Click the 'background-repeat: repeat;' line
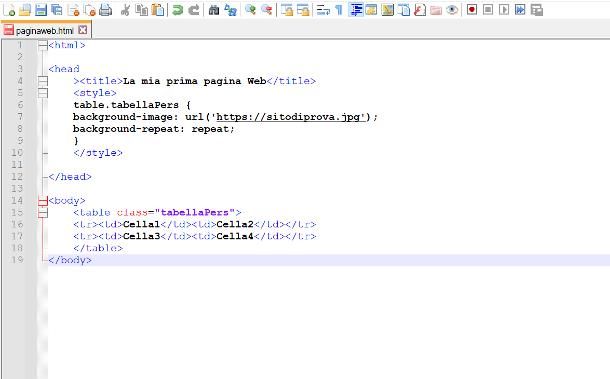Viewport: 610px width, 379px height. click(154, 129)
